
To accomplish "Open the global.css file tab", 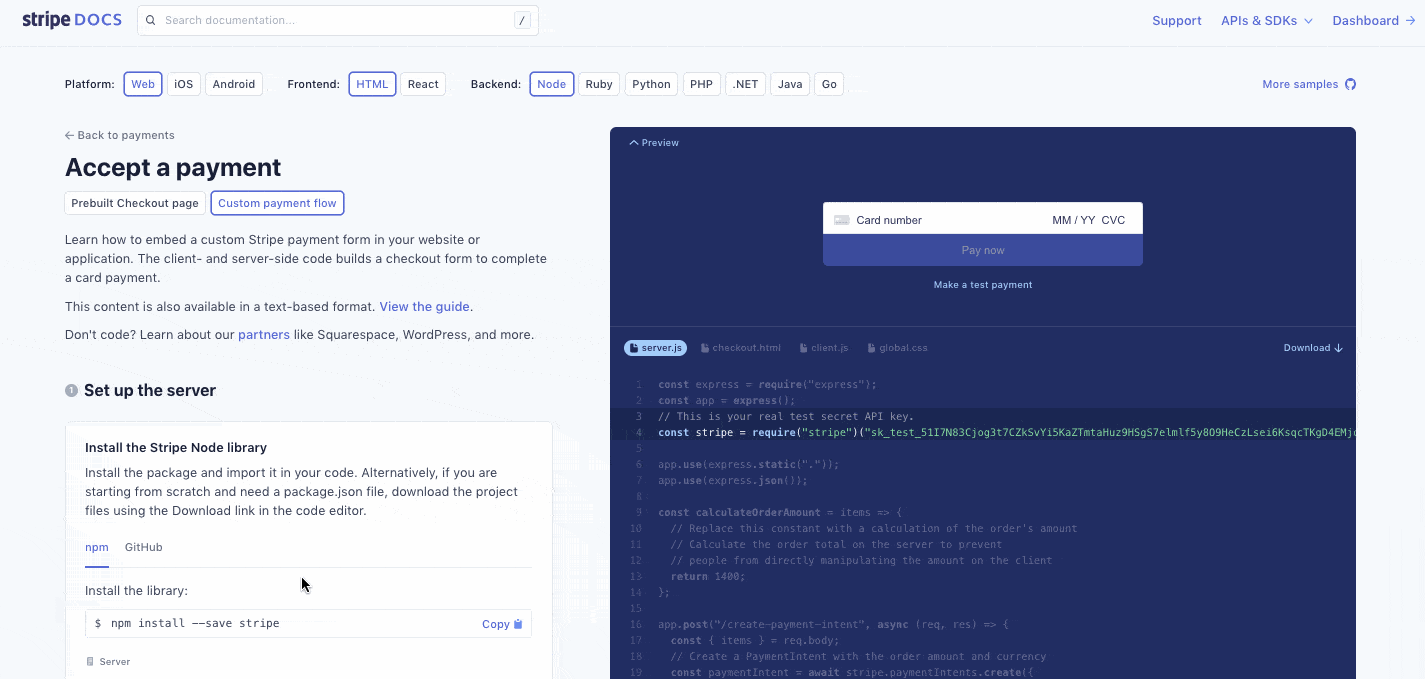I will pos(897,348).
